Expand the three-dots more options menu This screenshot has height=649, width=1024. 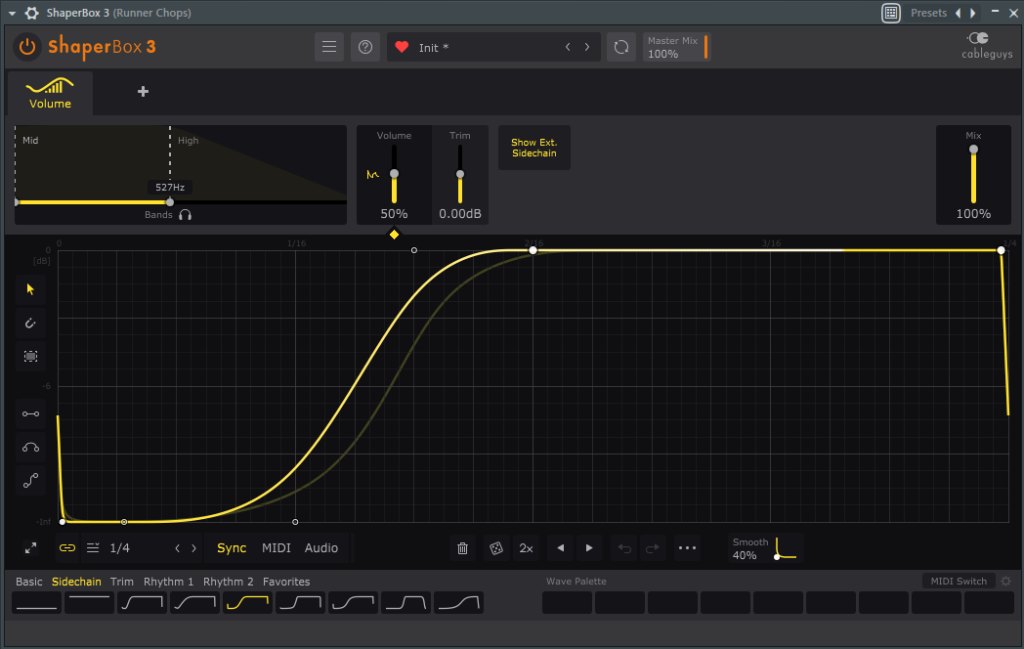(686, 548)
